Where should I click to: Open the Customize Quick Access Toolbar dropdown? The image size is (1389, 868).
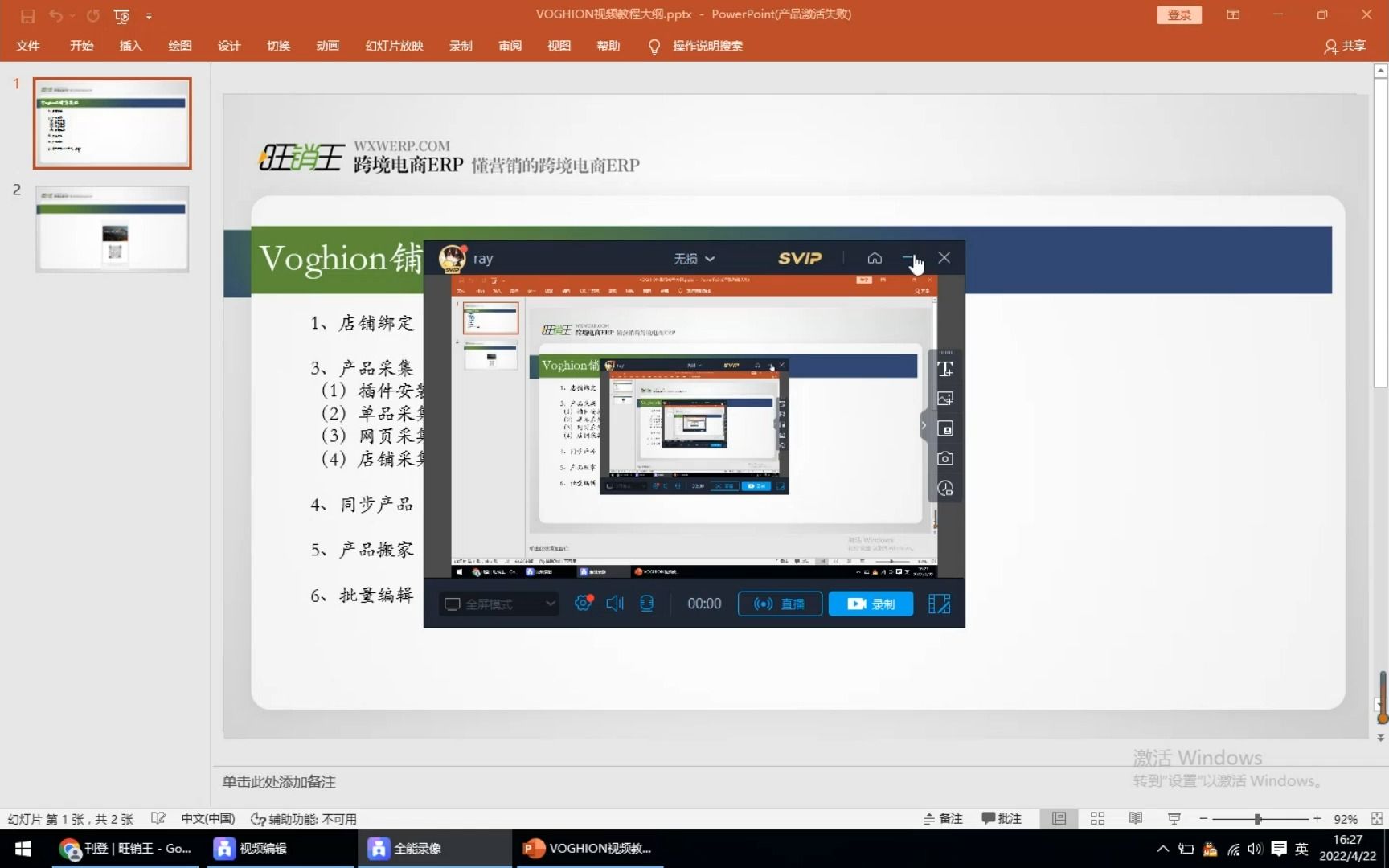coord(149,16)
